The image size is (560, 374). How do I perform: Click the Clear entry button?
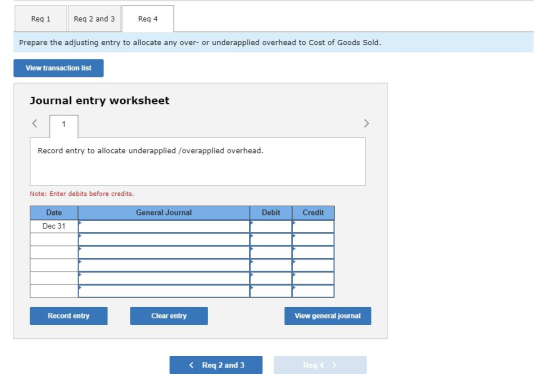[x=169, y=316]
